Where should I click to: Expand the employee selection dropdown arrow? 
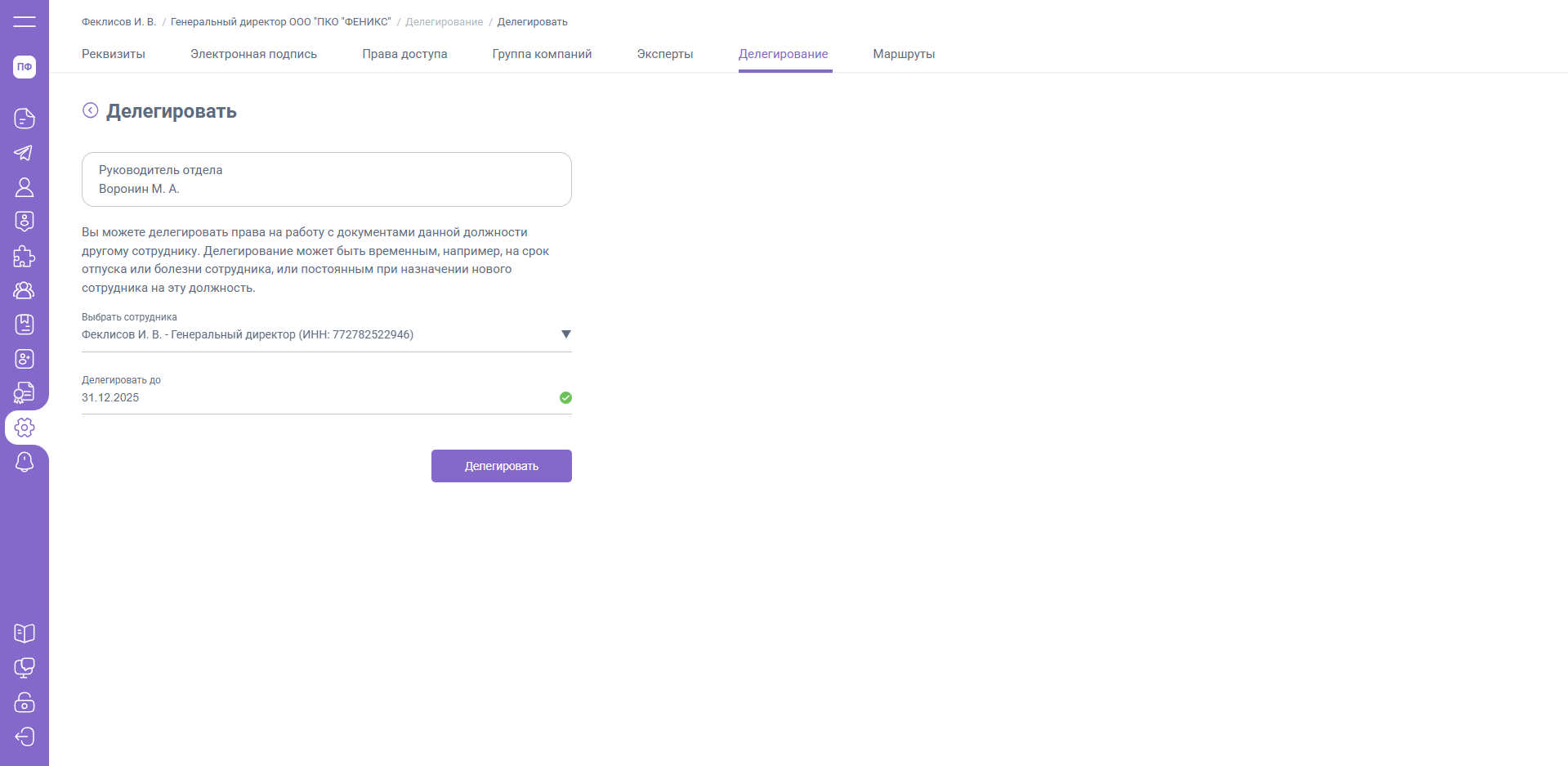(565, 334)
